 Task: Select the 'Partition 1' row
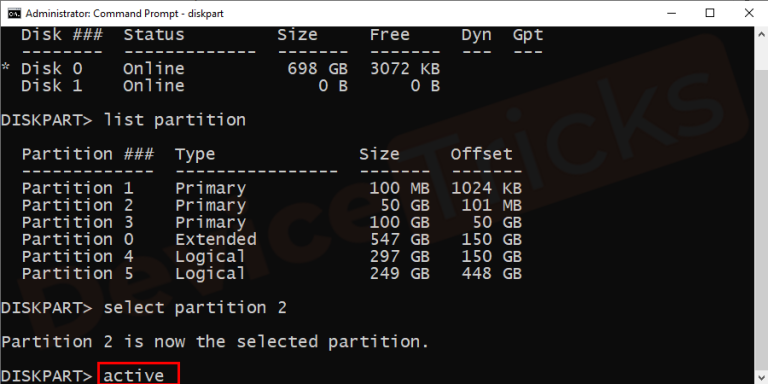[x=272, y=188]
